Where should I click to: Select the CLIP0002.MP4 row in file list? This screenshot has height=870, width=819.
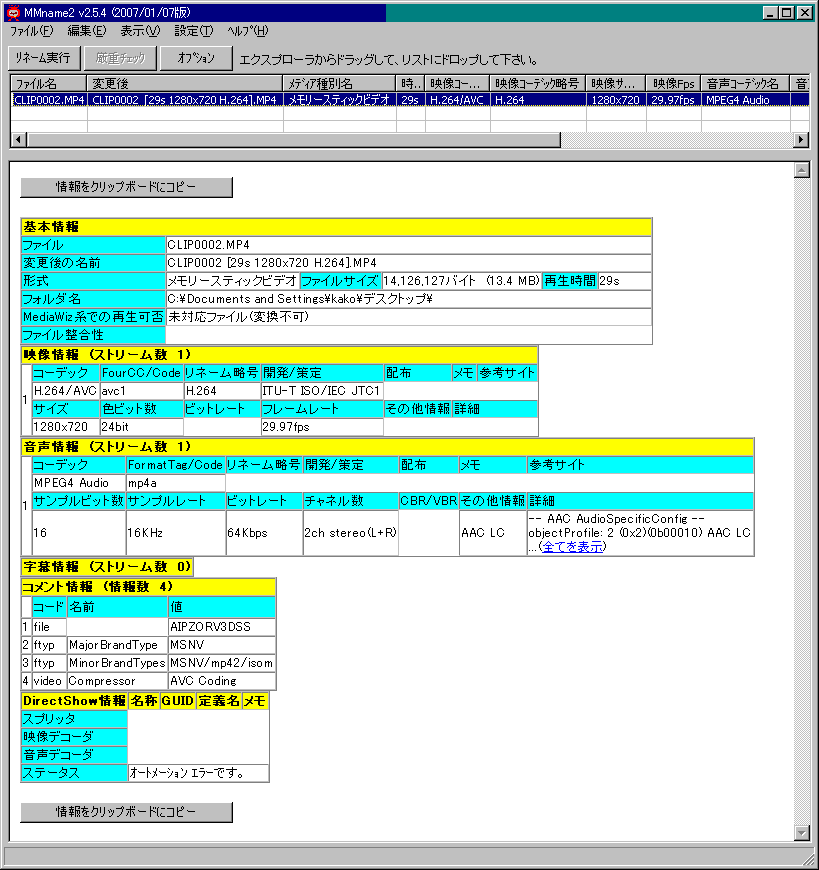410,100
